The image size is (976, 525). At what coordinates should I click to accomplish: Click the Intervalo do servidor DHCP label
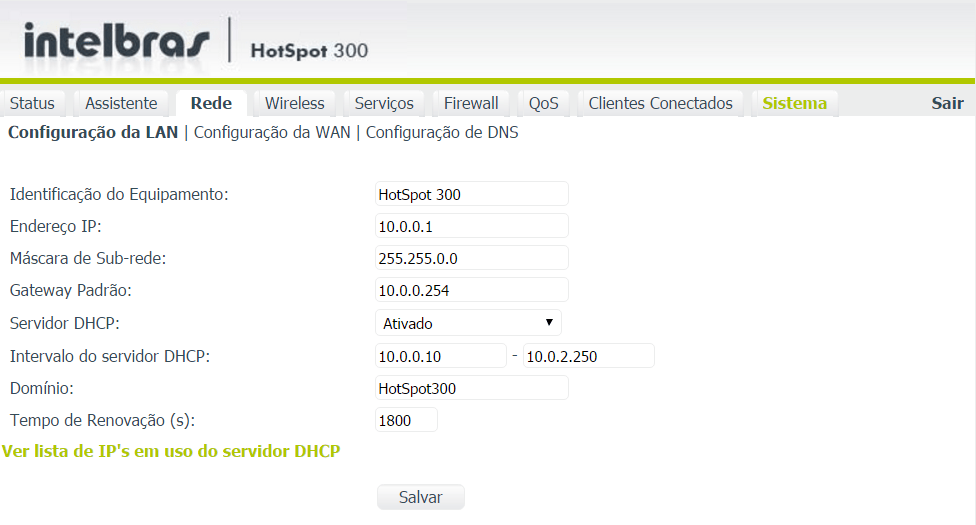(x=110, y=356)
